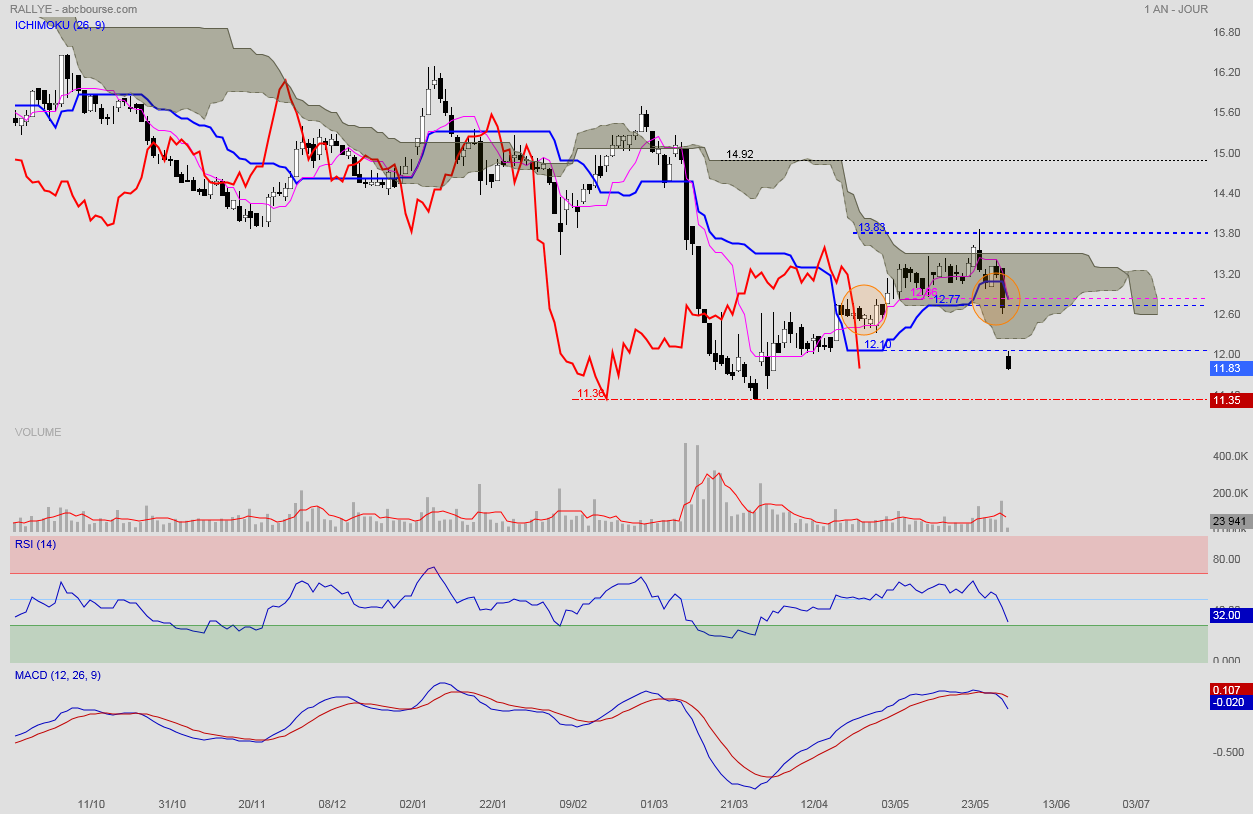Viewport: 1253px width, 814px height.
Task: Click the 03/05 date axis label
Action: [895, 804]
